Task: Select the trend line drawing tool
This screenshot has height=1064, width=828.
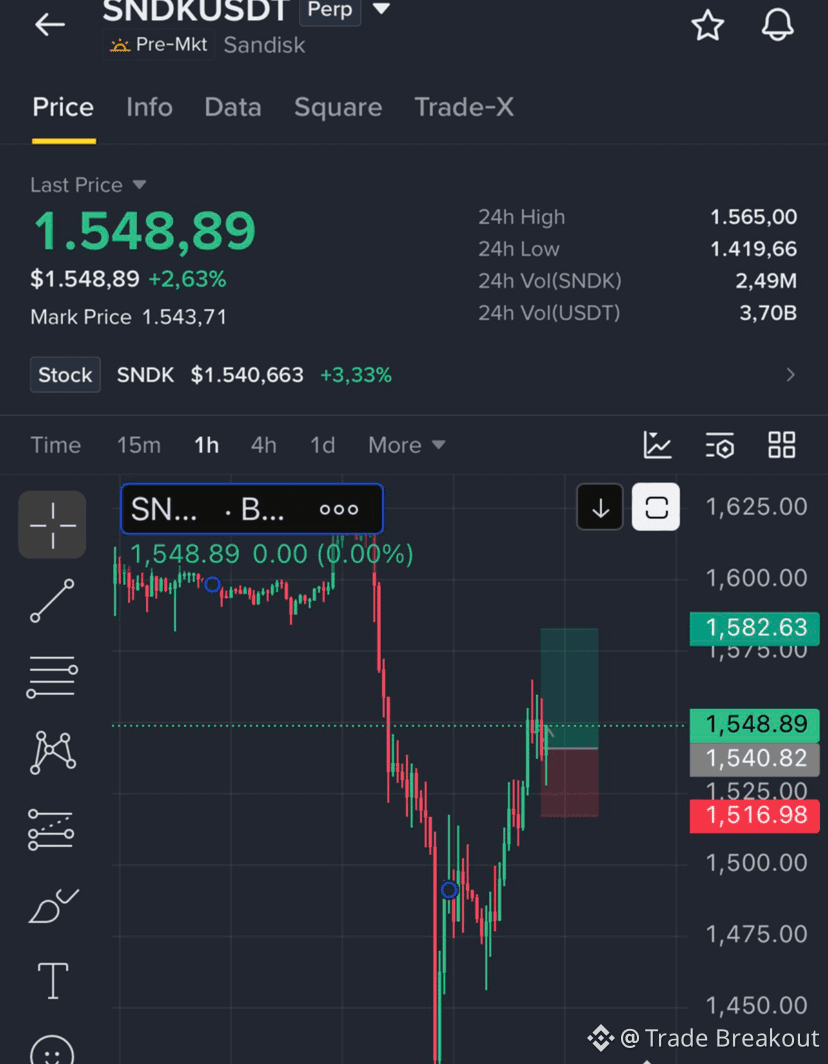Action: tap(52, 601)
